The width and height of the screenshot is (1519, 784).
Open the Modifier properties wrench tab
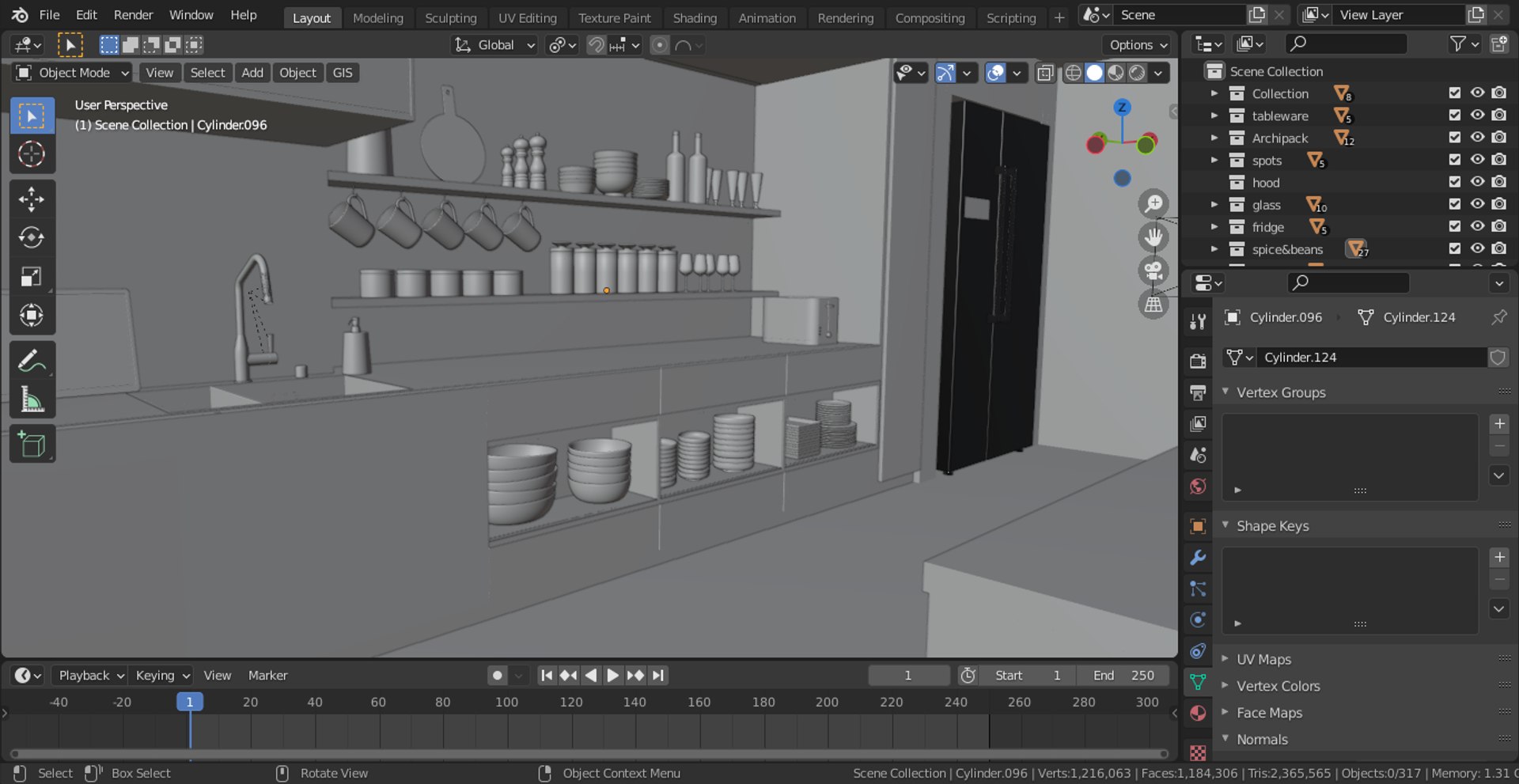tap(1198, 558)
